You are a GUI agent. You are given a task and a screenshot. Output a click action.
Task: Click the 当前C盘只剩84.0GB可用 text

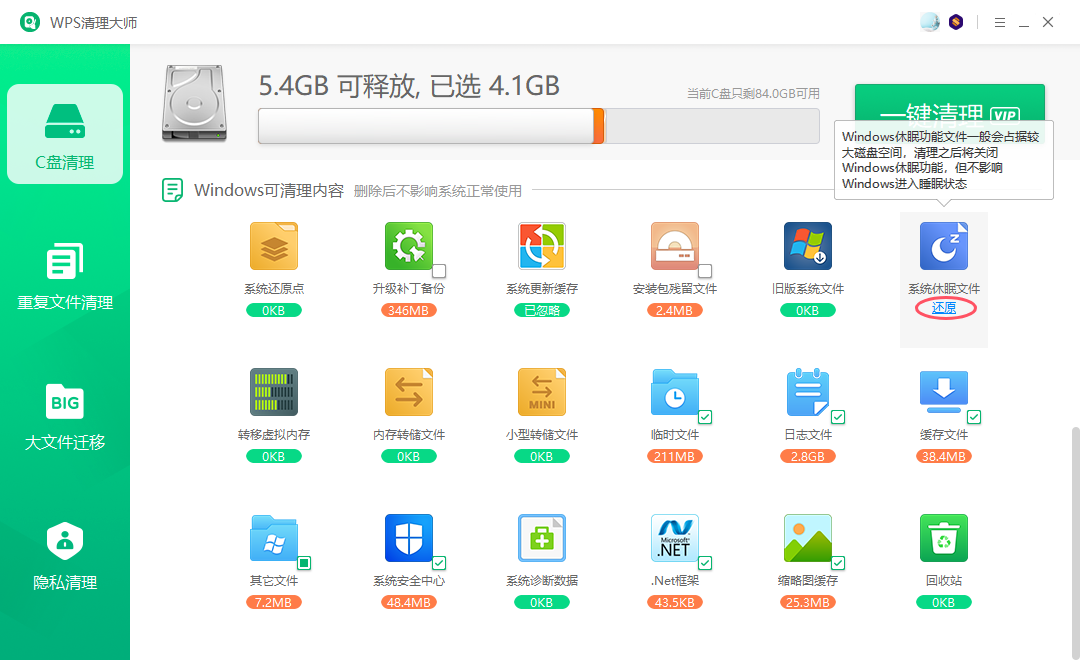click(x=753, y=94)
